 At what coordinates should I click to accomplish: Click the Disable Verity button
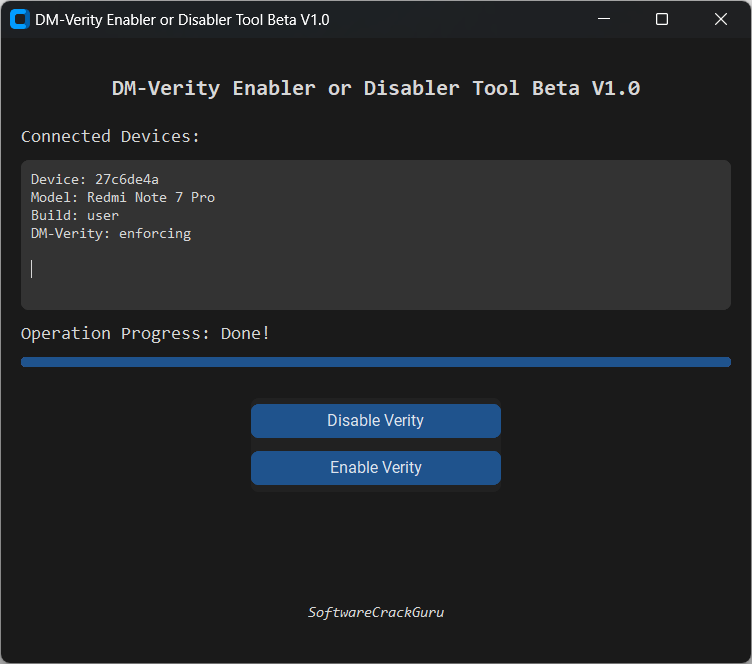(x=376, y=420)
